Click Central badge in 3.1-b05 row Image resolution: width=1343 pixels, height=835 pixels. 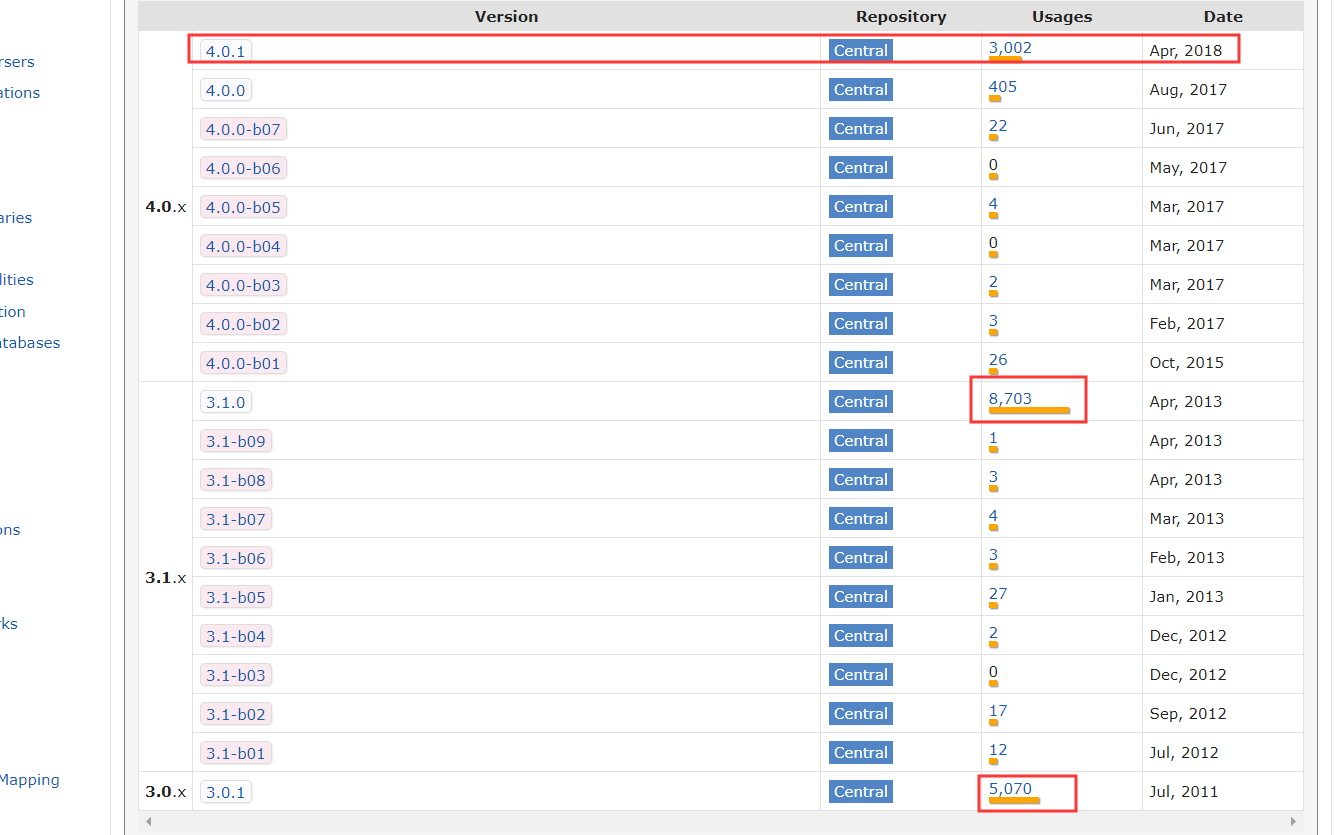[861, 597]
